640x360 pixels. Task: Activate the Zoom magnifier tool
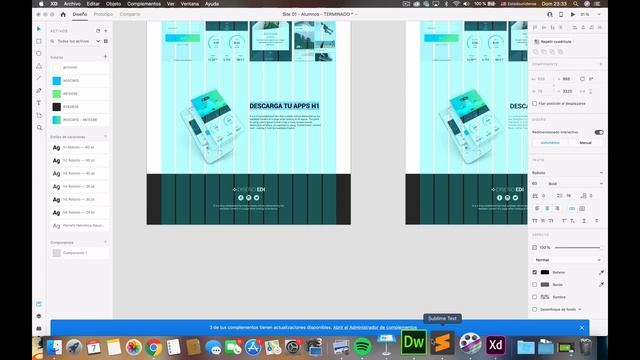click(x=39, y=128)
